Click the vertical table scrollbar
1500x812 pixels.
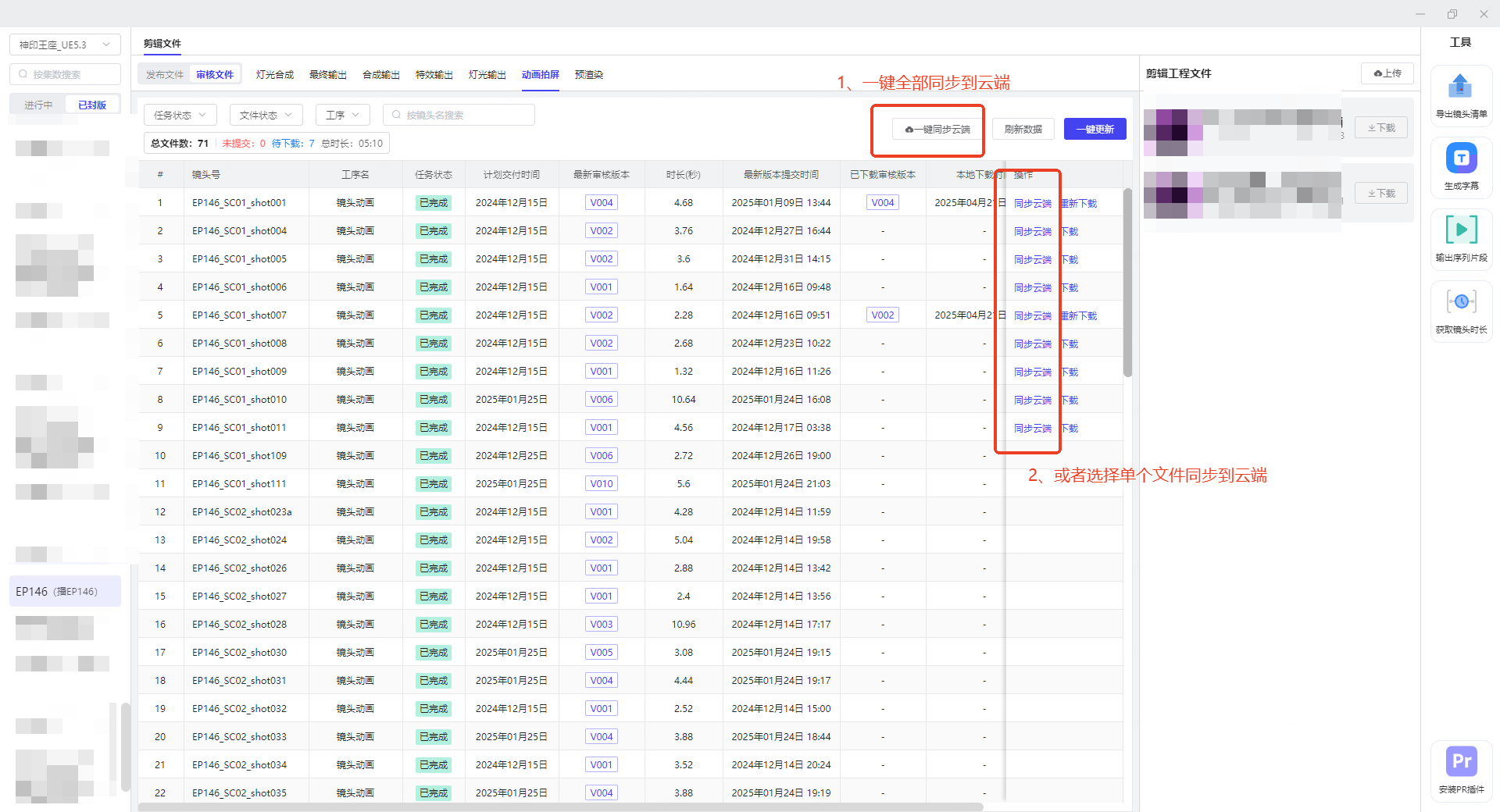click(1127, 283)
